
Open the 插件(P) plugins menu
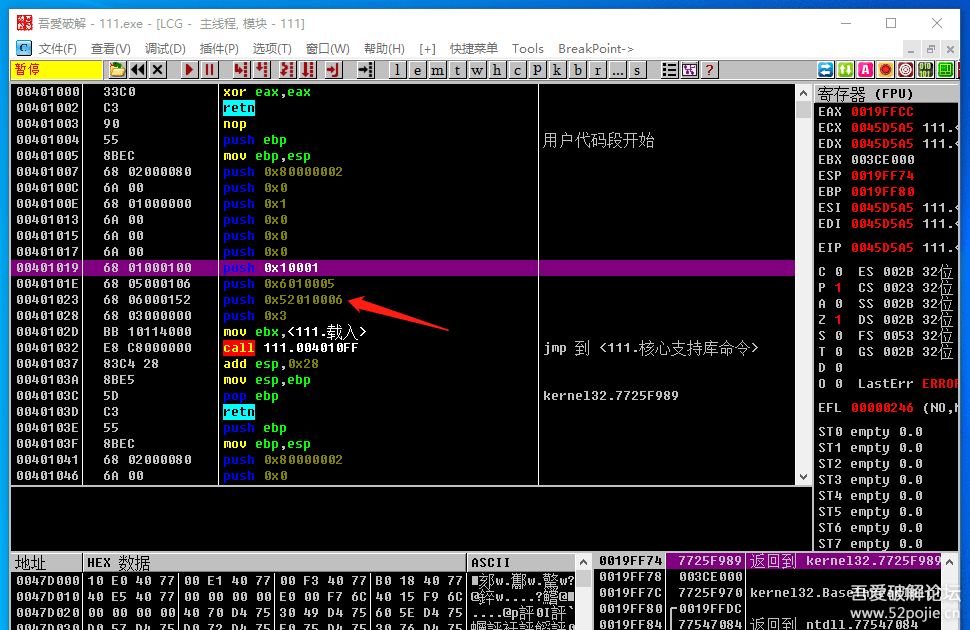219,48
